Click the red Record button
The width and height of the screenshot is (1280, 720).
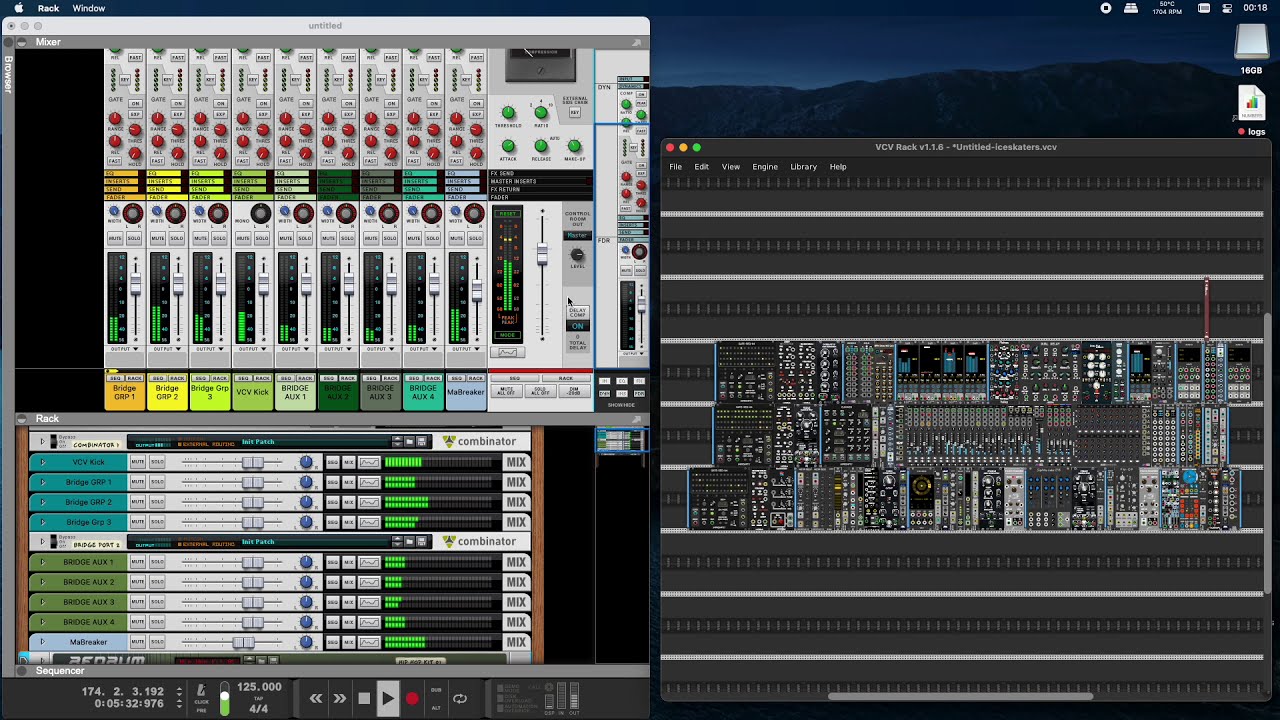tap(412, 699)
